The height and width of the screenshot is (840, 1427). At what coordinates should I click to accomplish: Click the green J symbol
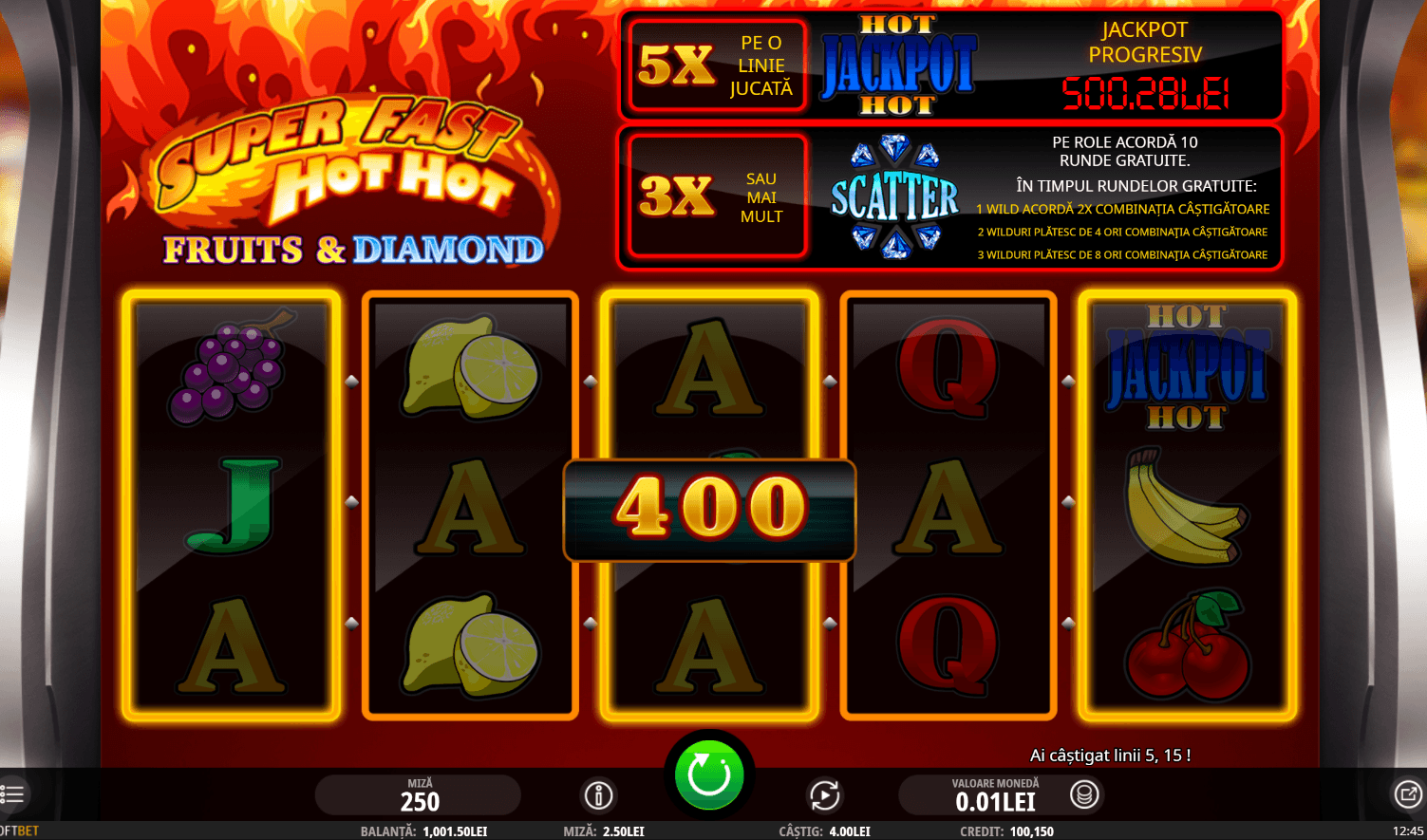pos(234,505)
